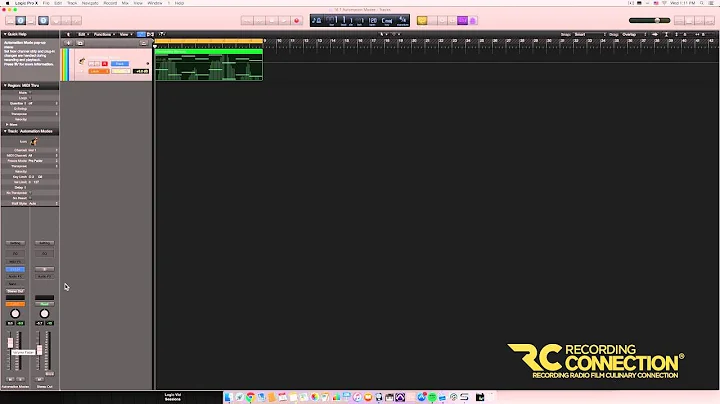This screenshot has width=720, height=404.
Task: Open the orange Latch automation mode dropdown
Action: (99, 71)
